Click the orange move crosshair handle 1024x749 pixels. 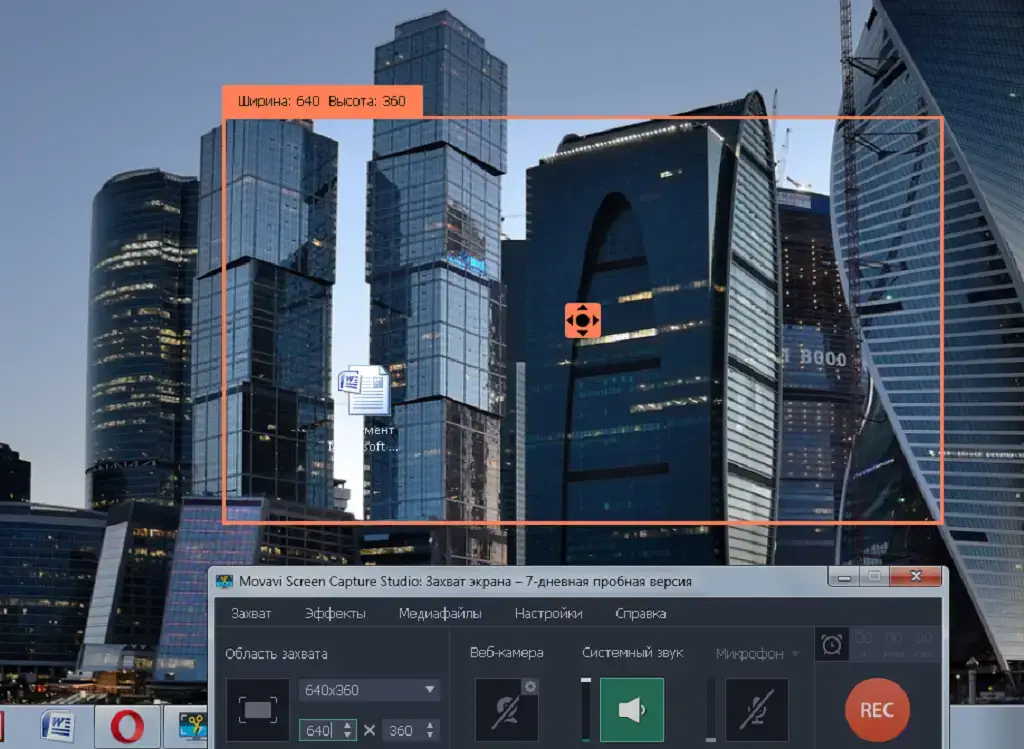[x=582, y=320]
